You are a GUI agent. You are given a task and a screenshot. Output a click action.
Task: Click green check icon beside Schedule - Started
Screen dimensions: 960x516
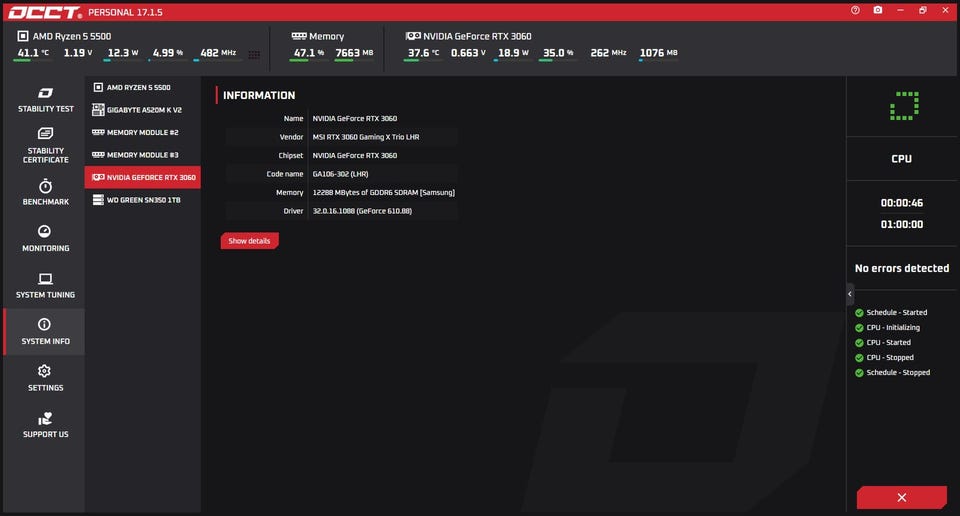point(859,313)
